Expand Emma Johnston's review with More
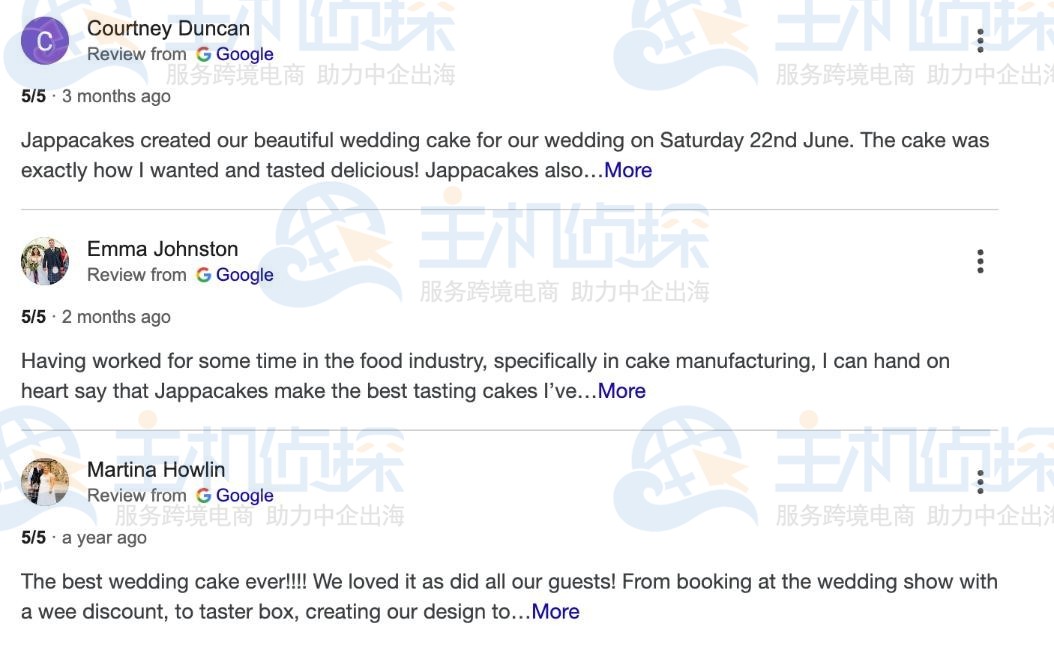The height and width of the screenshot is (651, 1054). coord(621,391)
